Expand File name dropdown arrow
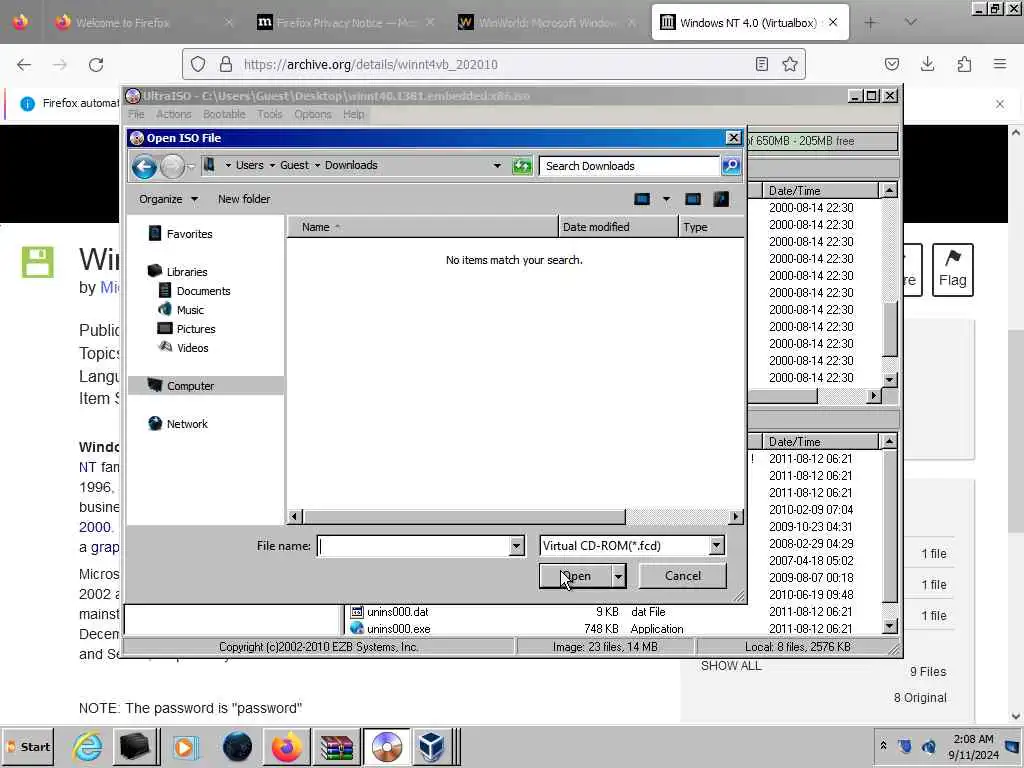 coord(517,546)
